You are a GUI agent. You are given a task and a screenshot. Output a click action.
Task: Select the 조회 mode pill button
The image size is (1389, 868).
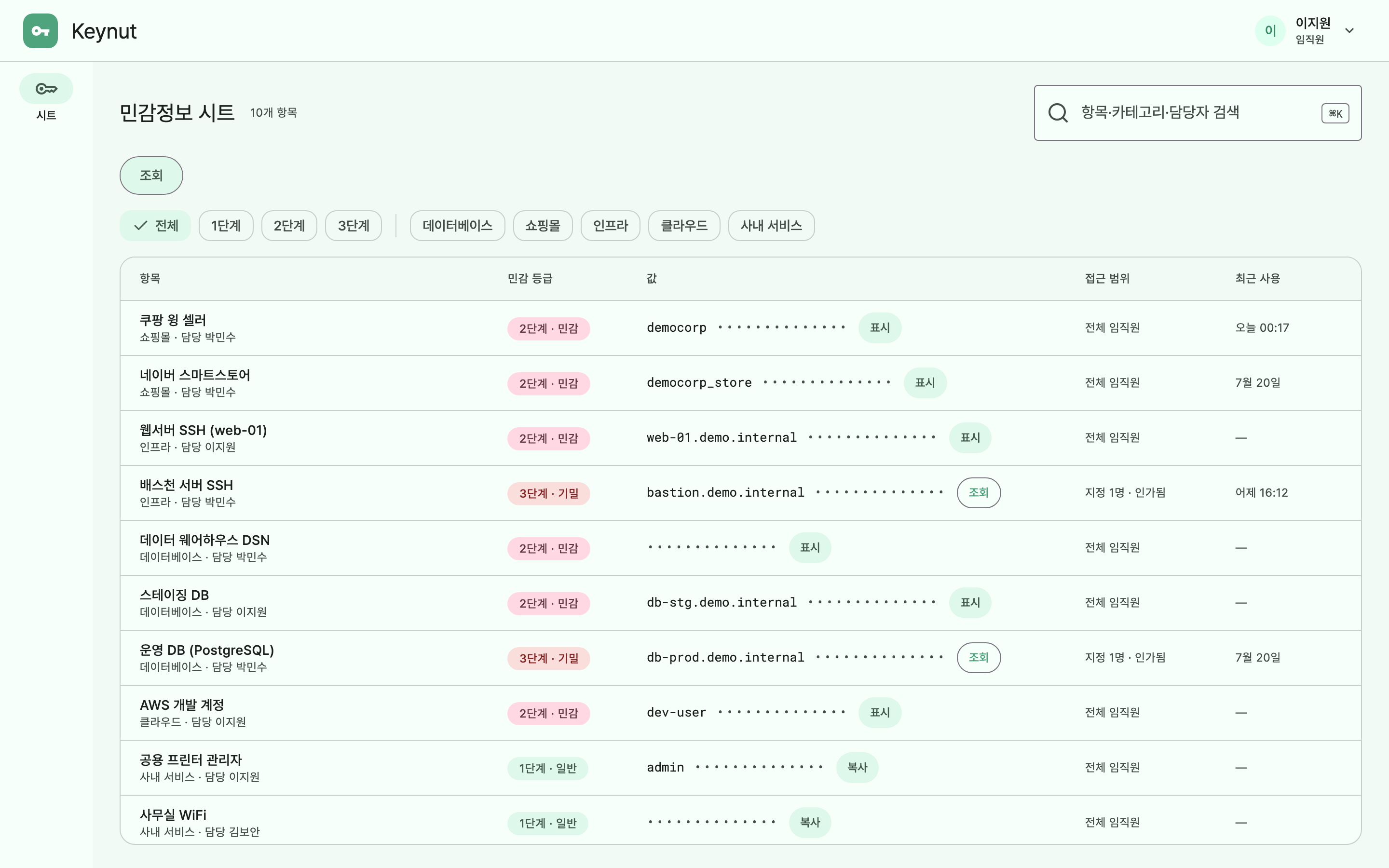(151, 176)
